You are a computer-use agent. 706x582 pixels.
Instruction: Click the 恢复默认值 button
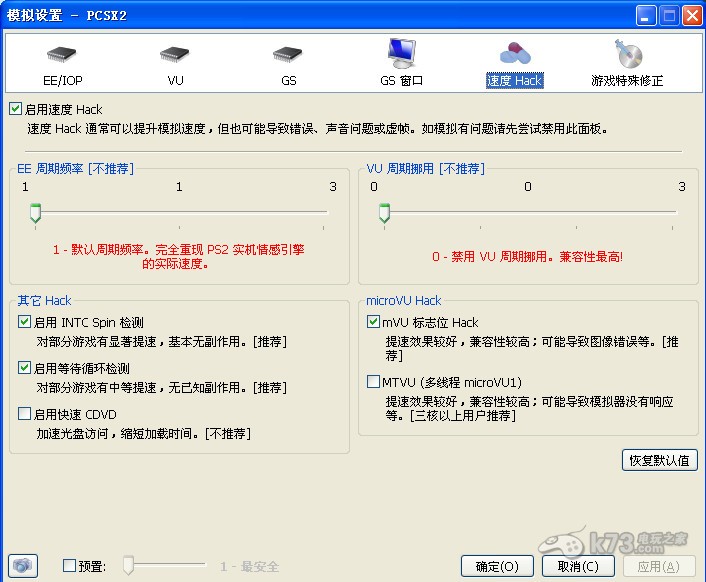click(658, 460)
